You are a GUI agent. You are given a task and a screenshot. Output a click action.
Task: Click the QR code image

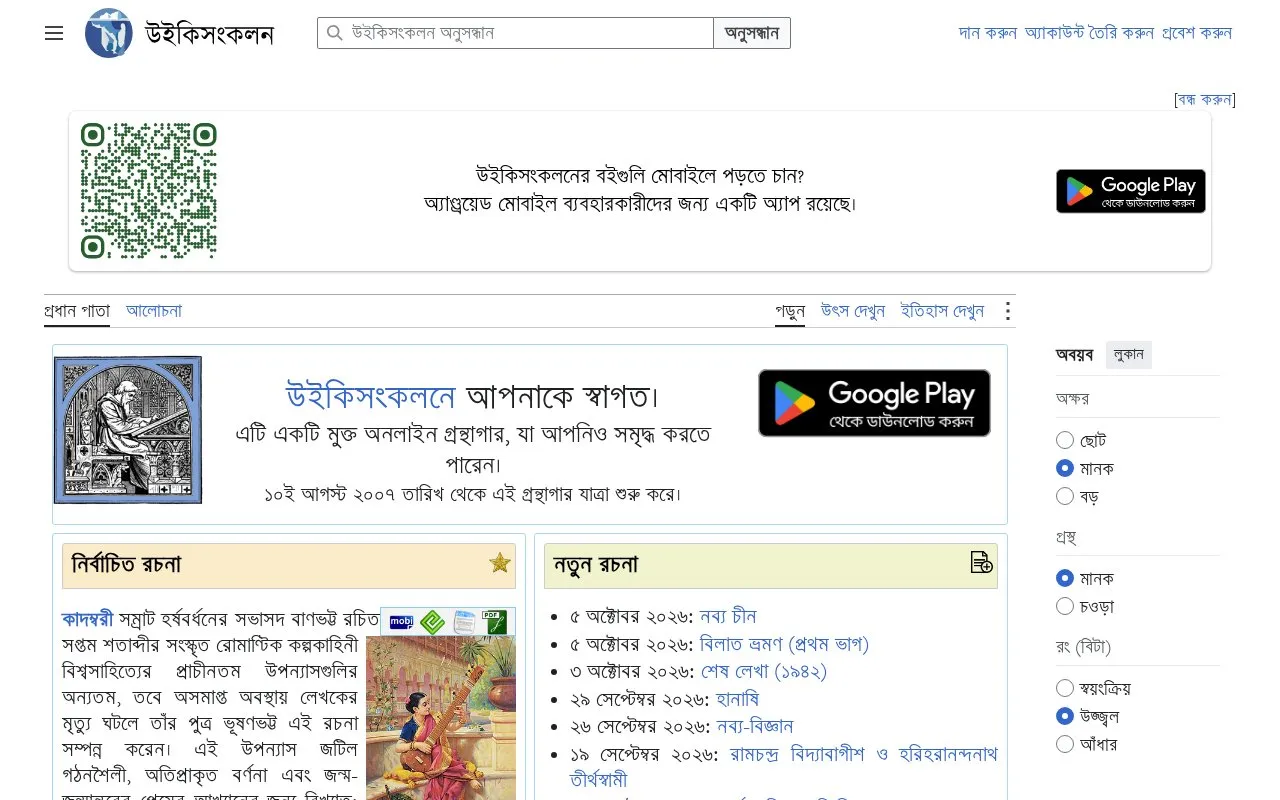149,191
